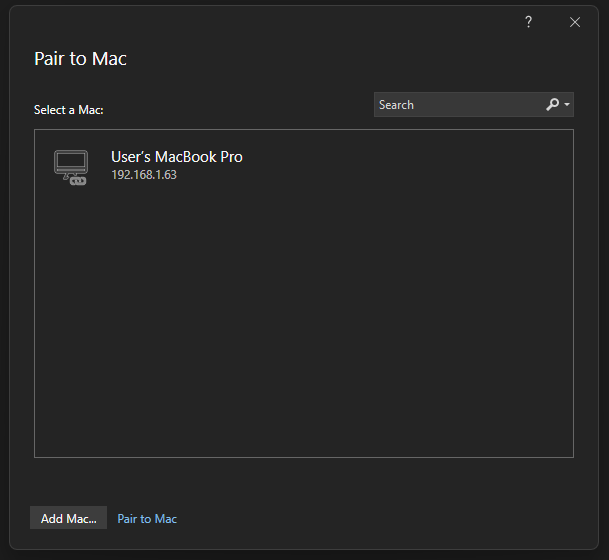
Task: Click the 192.168.1.63 IP address text
Action: (143, 175)
